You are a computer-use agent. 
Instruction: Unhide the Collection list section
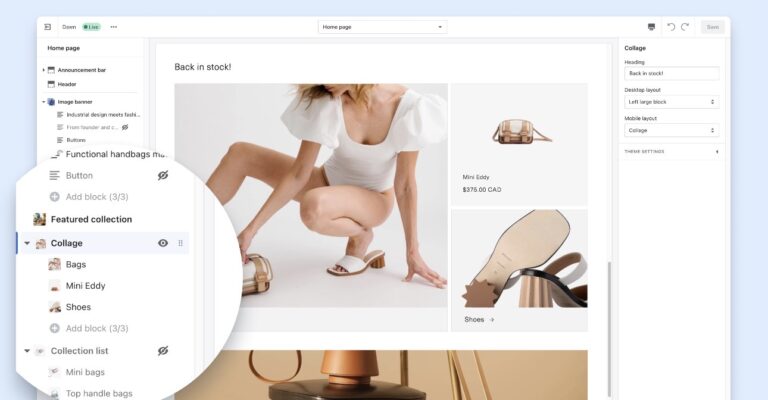(x=163, y=351)
